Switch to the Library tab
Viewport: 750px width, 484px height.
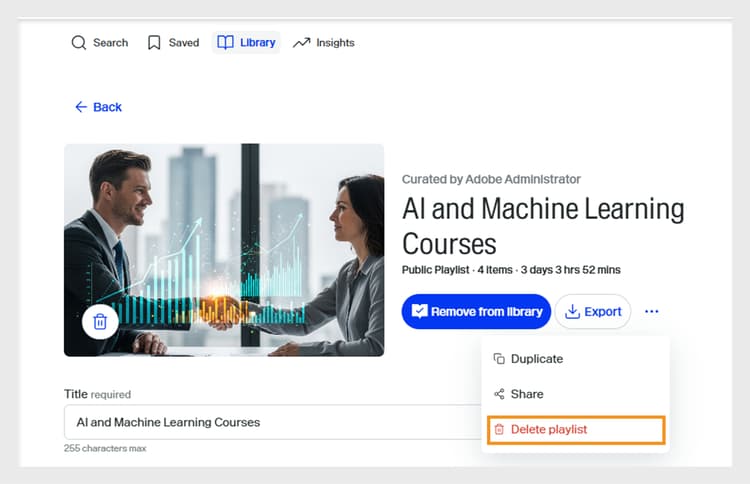(x=246, y=43)
